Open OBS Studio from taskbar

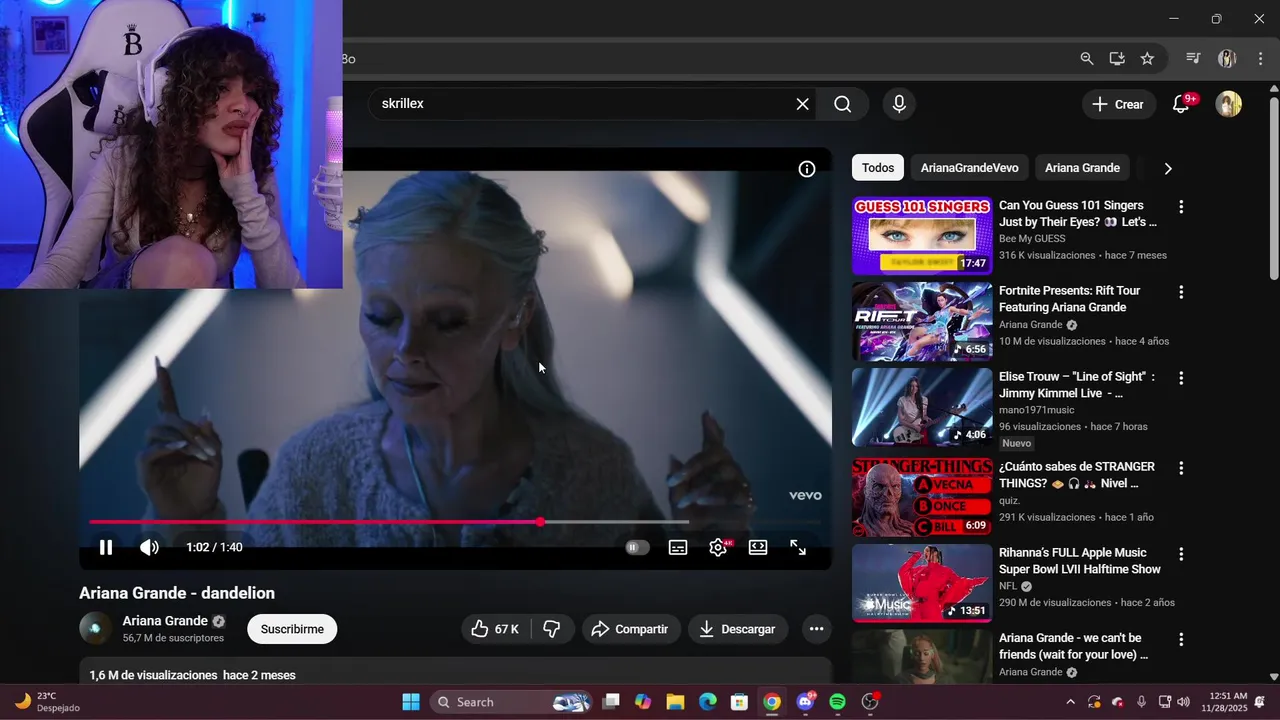click(870, 702)
